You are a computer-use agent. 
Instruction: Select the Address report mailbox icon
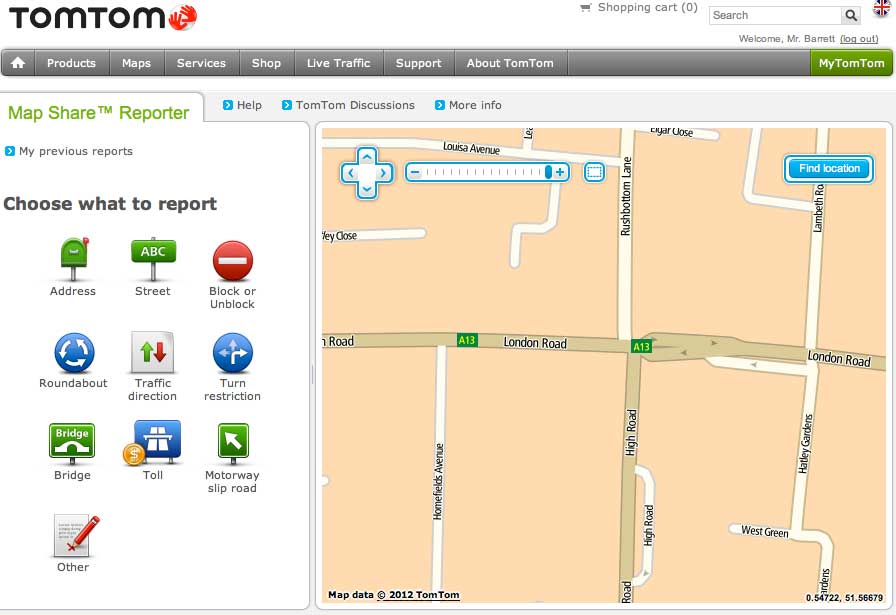click(x=74, y=259)
